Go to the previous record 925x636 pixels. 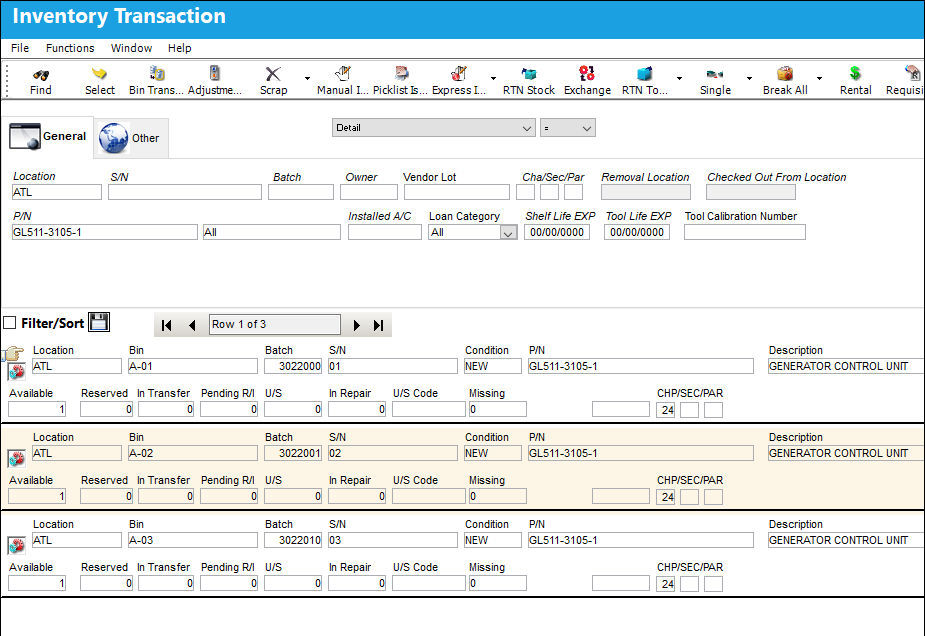pyautogui.click(x=192, y=325)
